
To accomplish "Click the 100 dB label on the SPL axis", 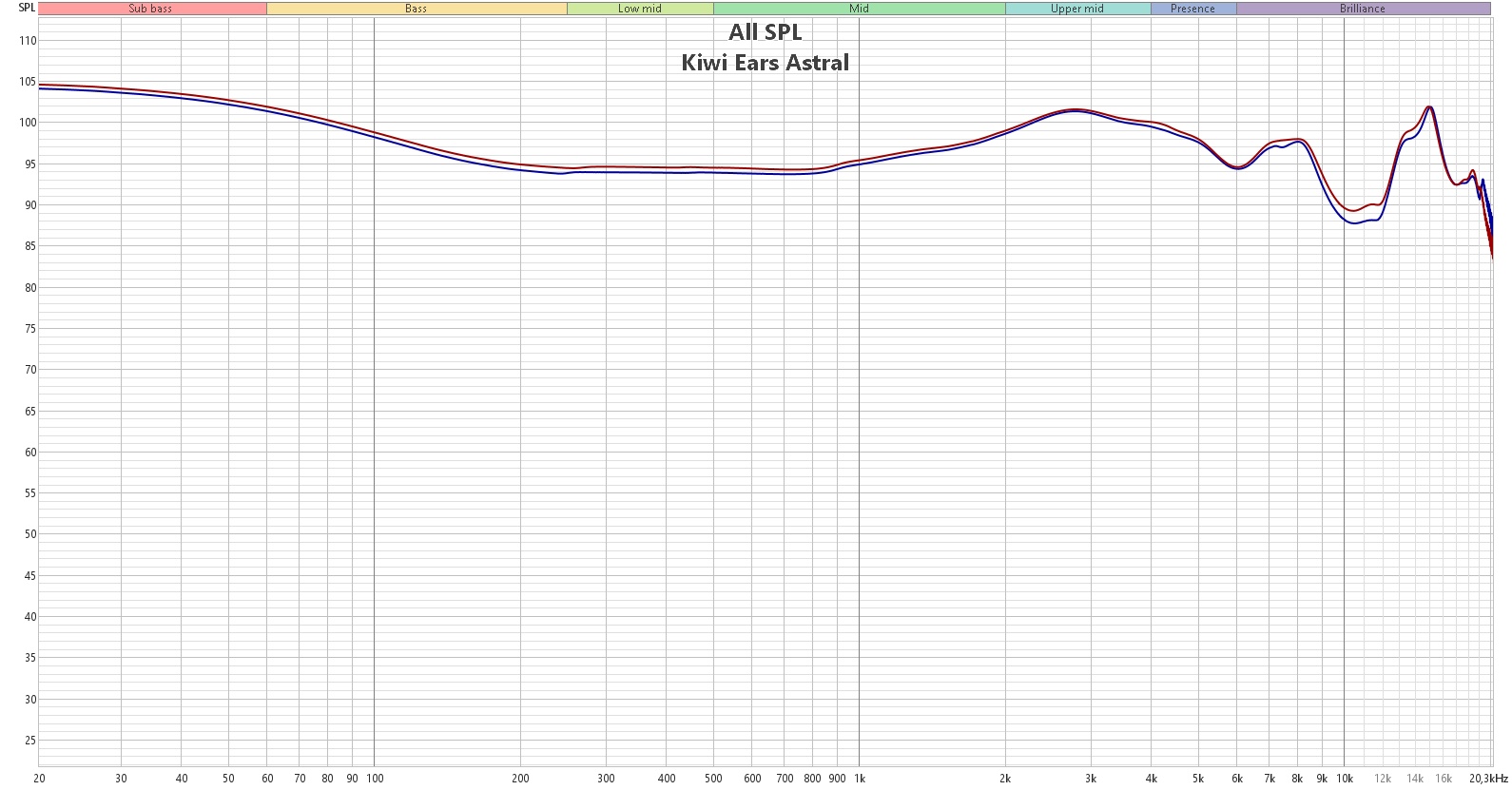I will pyautogui.click(x=28, y=123).
